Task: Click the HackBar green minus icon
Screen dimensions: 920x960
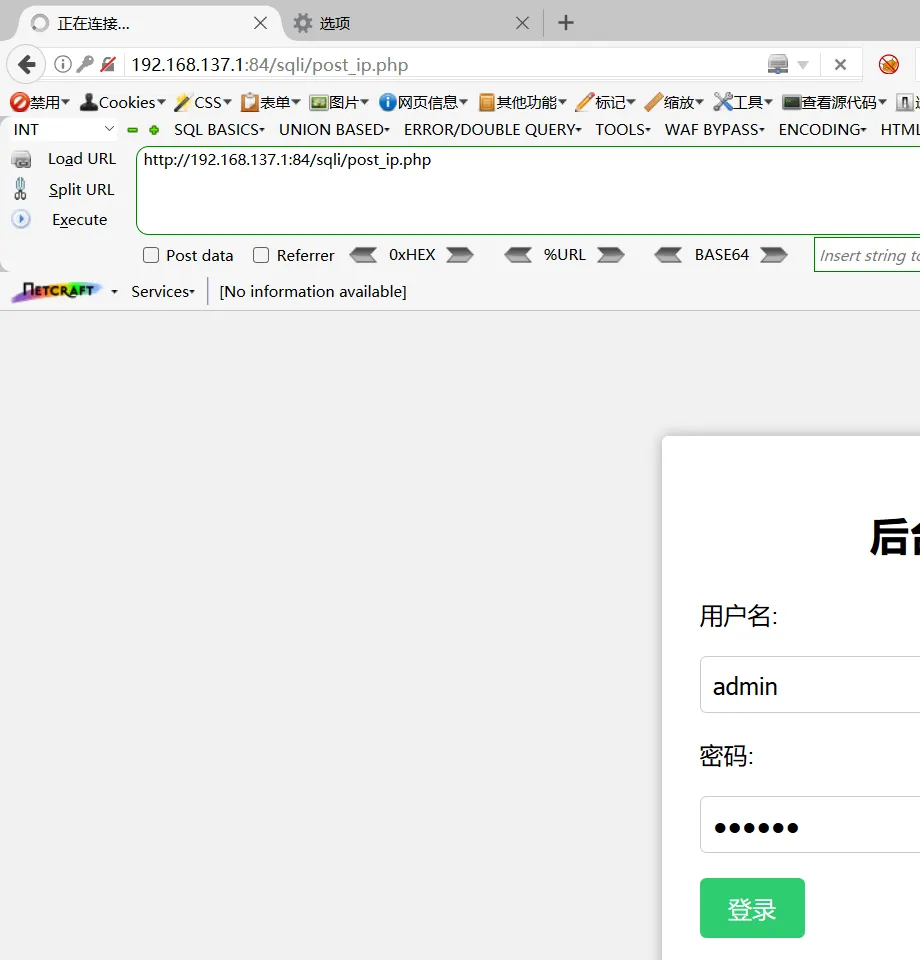Action: 133,130
